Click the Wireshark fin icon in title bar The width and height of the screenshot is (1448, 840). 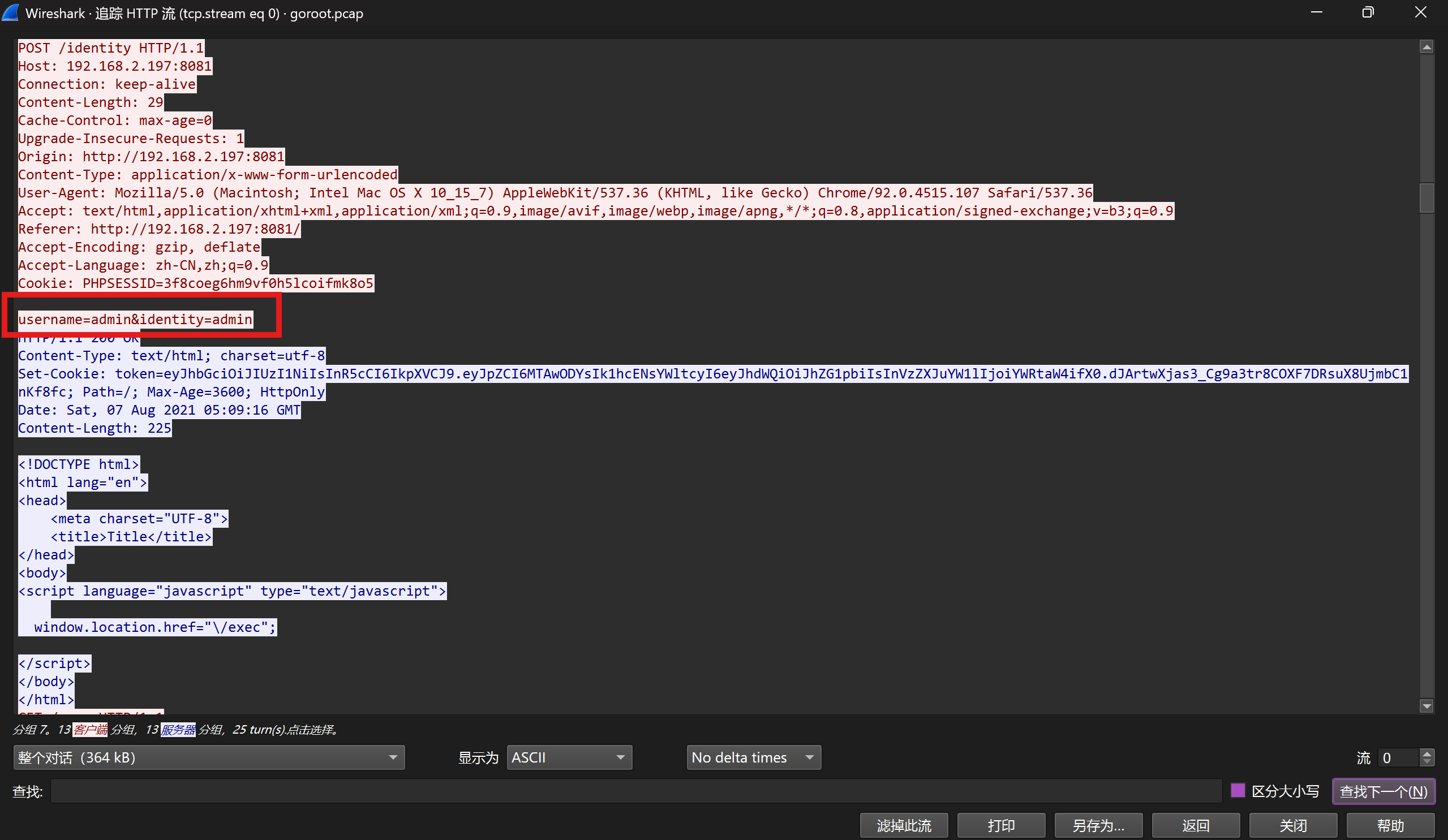pyautogui.click(x=10, y=12)
